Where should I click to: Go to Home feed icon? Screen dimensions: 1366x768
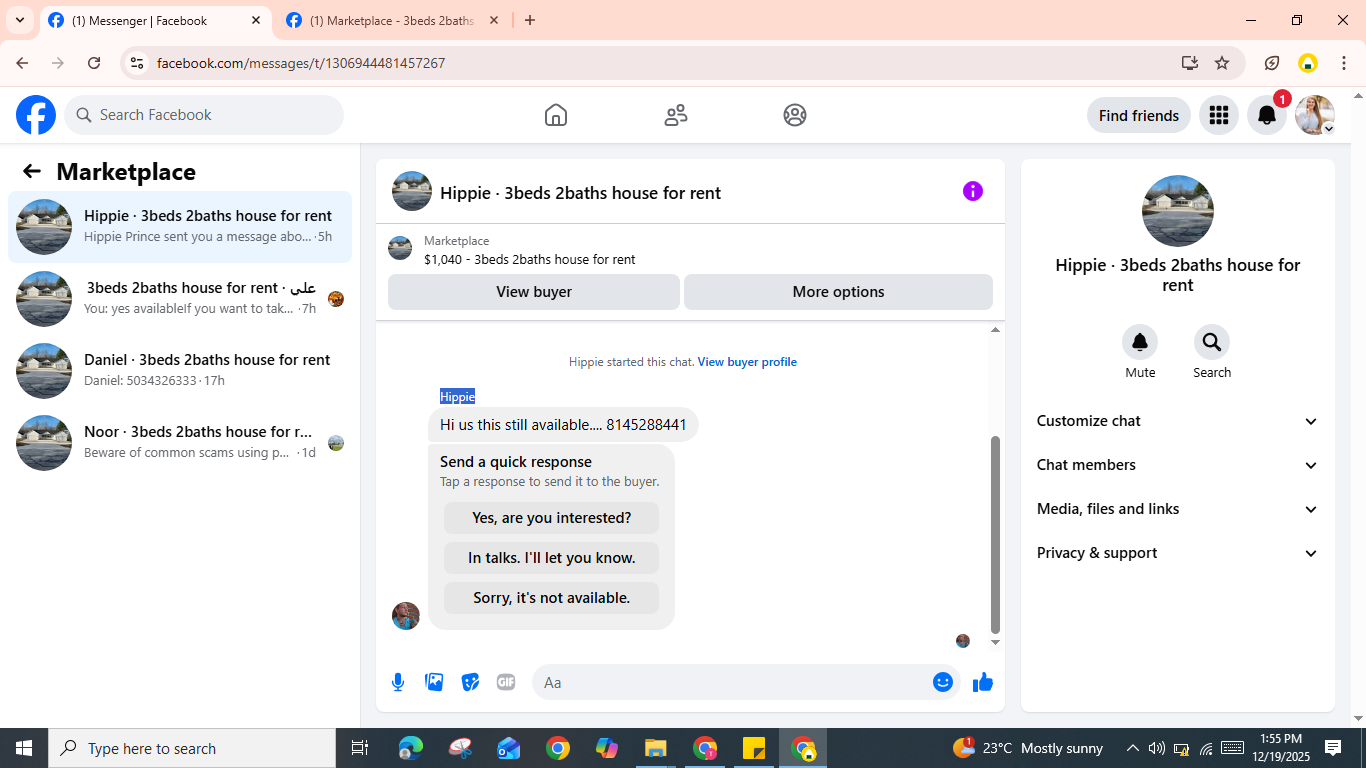pyautogui.click(x=556, y=115)
